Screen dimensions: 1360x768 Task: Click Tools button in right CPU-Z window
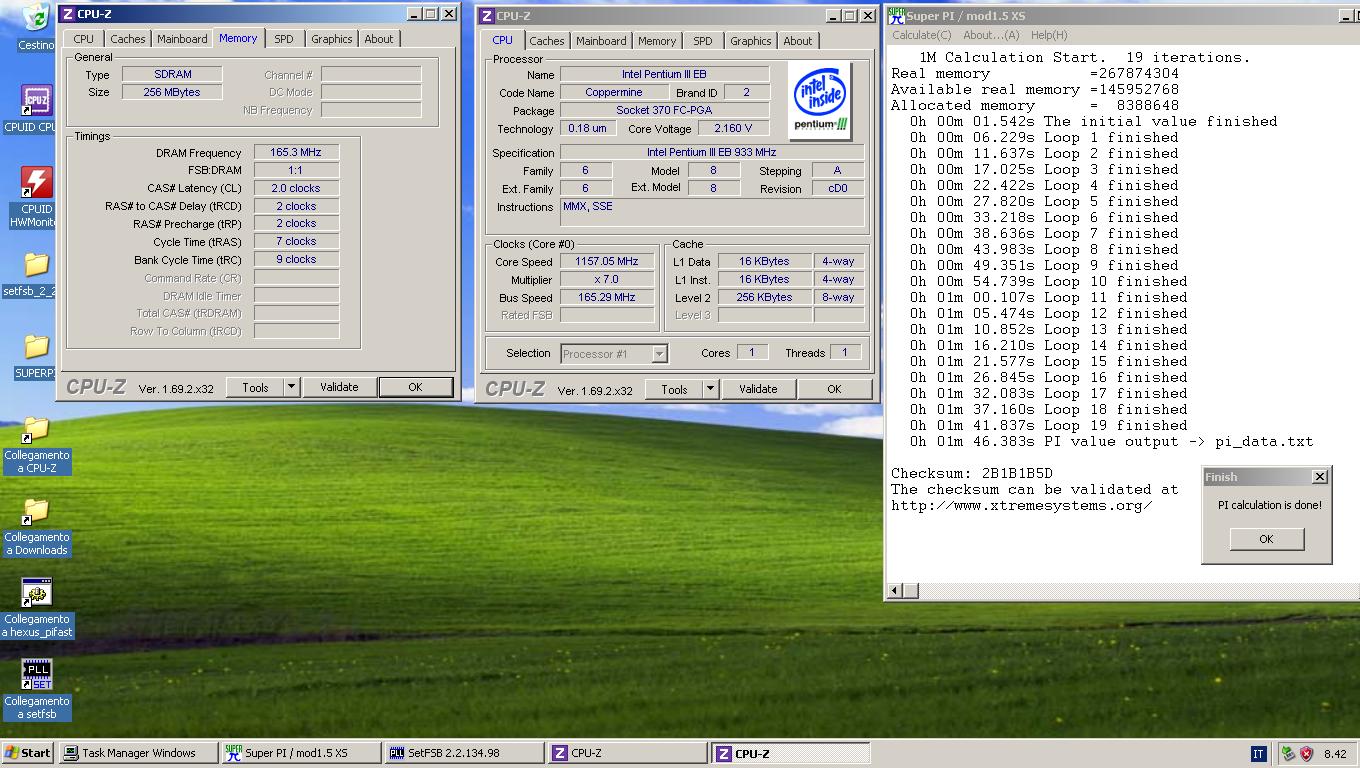click(x=674, y=389)
